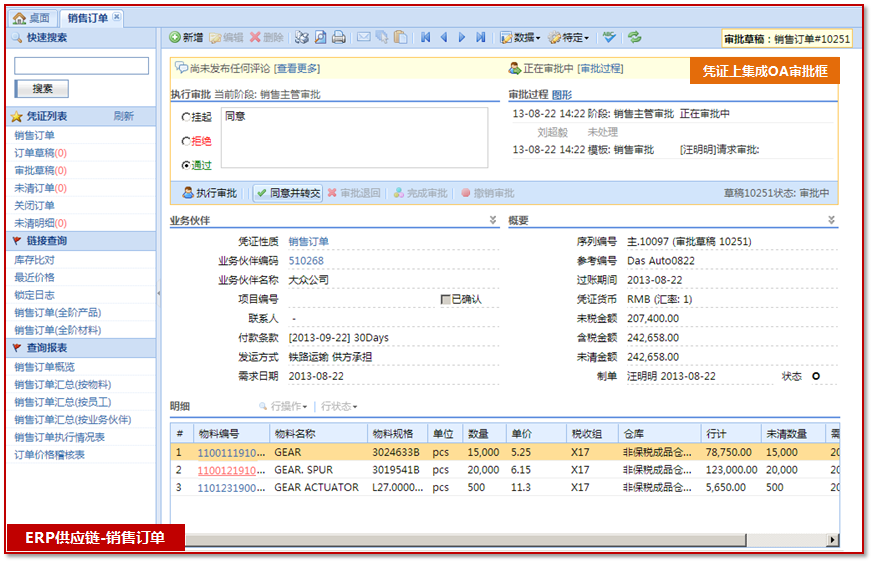Select the 挂起 radio option
874x564 pixels.
[186, 116]
